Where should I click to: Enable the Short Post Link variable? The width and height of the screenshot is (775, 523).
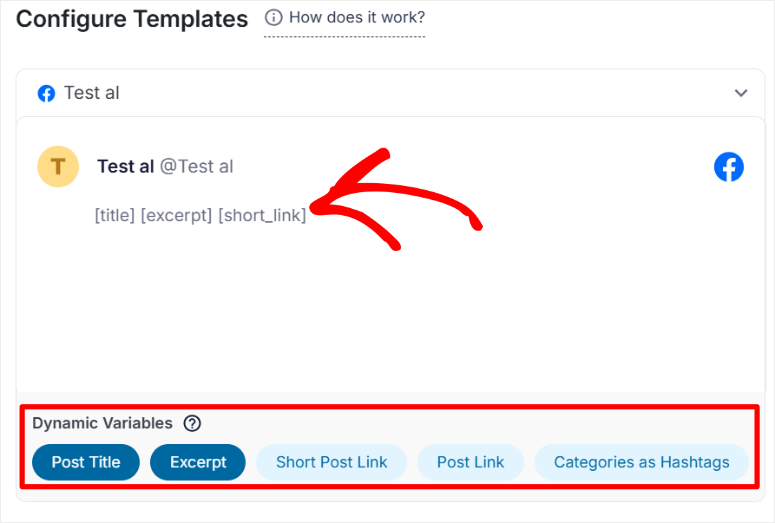331,462
